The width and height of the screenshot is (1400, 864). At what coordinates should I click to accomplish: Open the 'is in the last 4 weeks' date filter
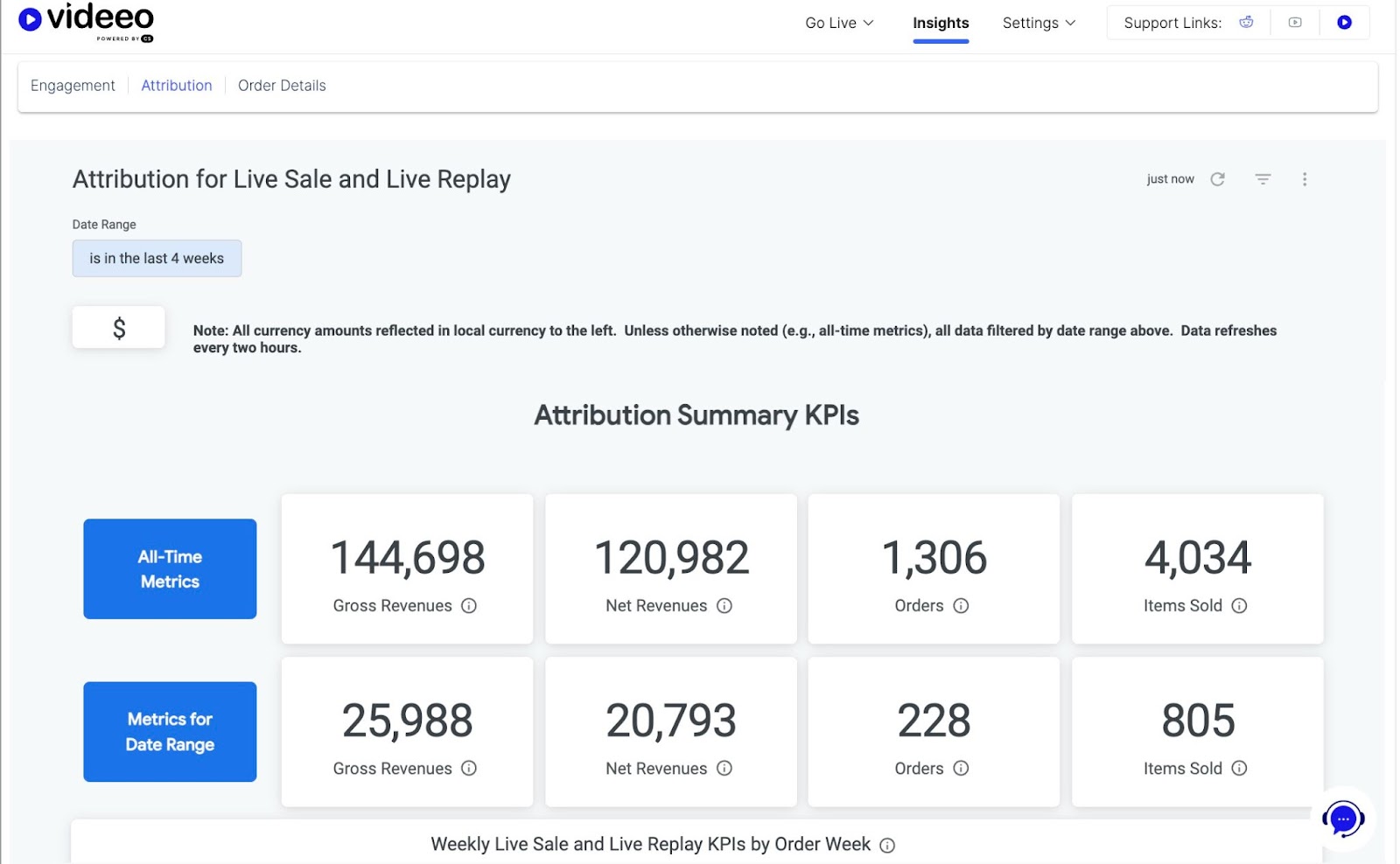(157, 259)
